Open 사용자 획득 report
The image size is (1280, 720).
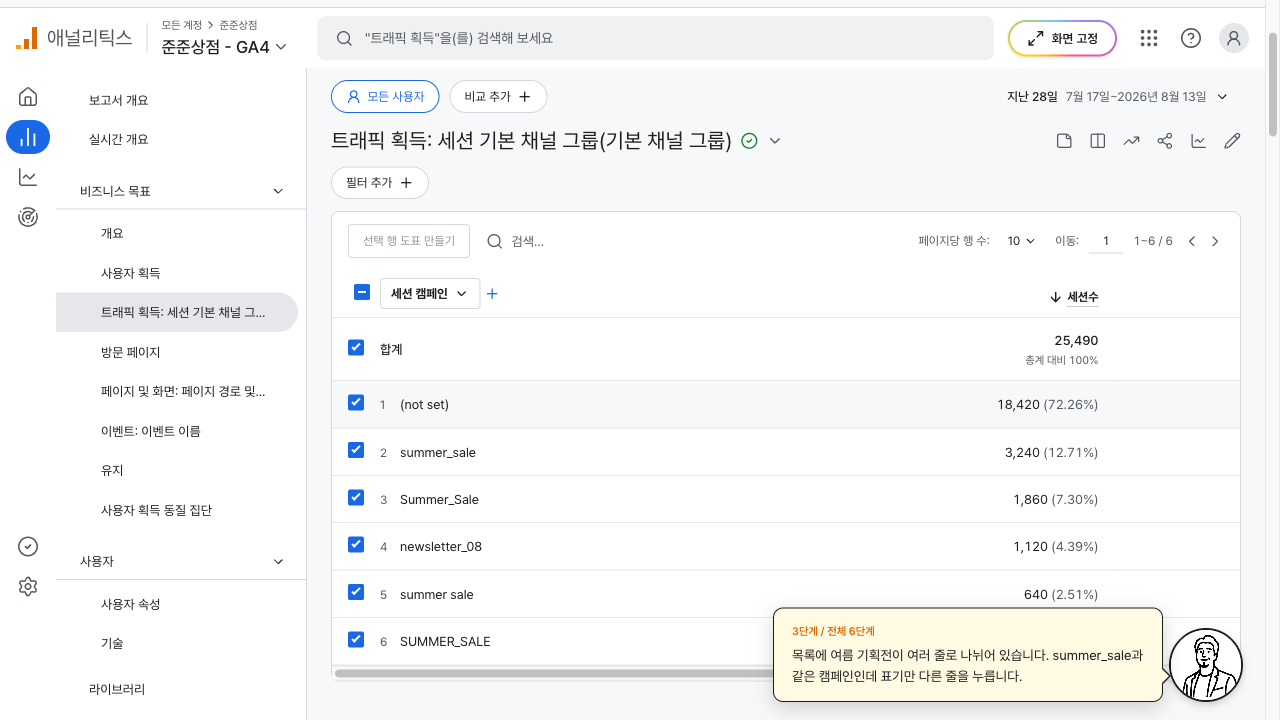[130, 273]
